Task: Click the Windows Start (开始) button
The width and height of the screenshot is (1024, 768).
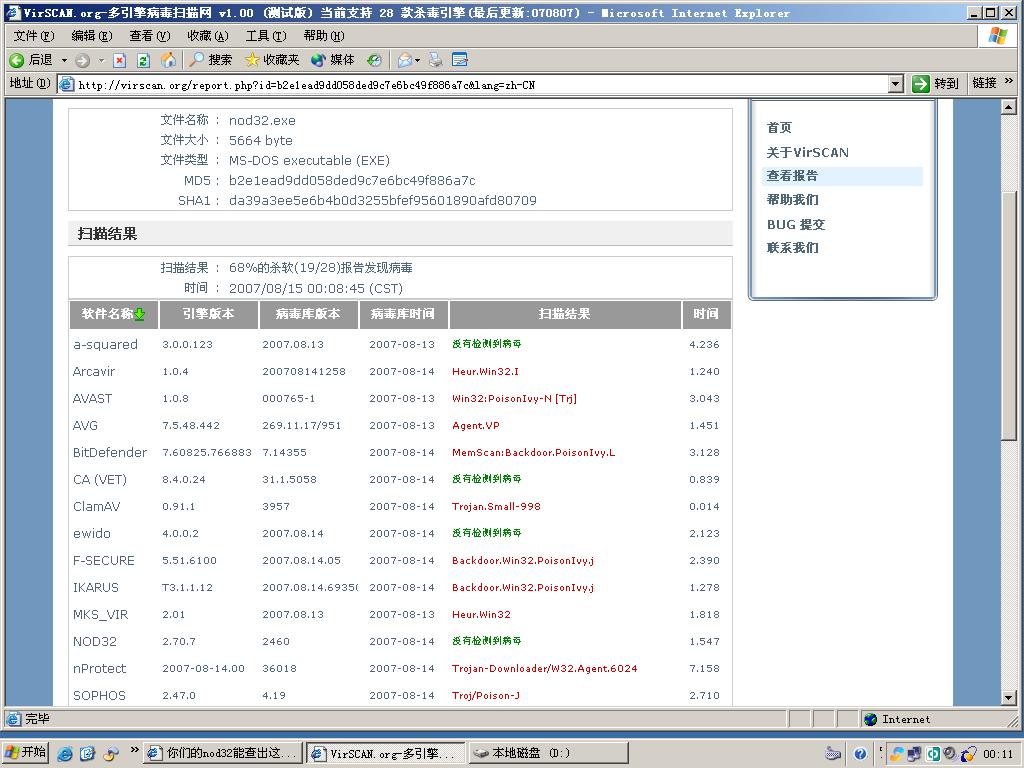Action: tap(25, 752)
